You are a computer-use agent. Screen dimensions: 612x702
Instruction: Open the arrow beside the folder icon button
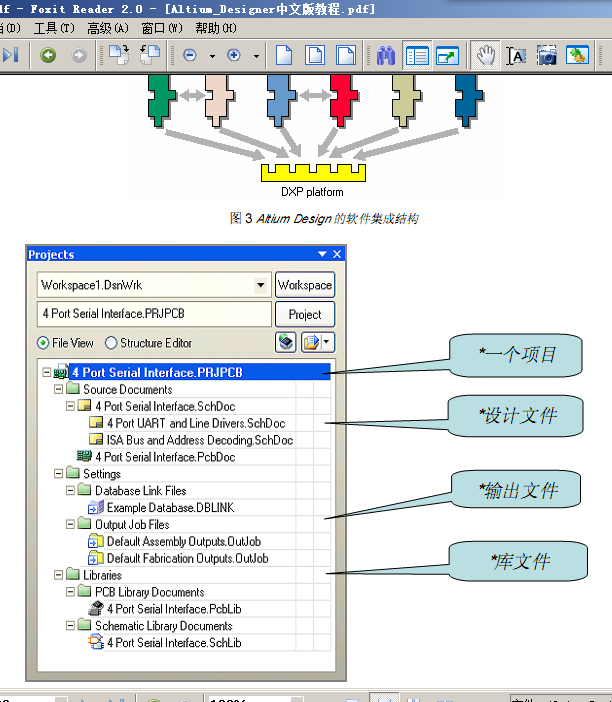tap(327, 342)
